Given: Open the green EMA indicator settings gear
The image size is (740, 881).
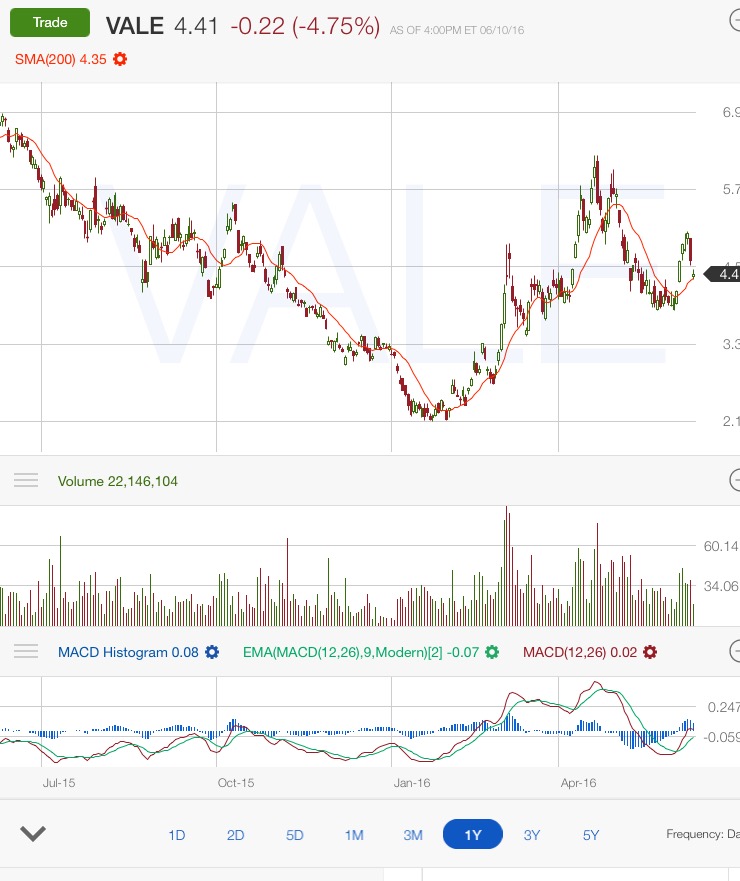Looking at the screenshot, I should coord(491,652).
